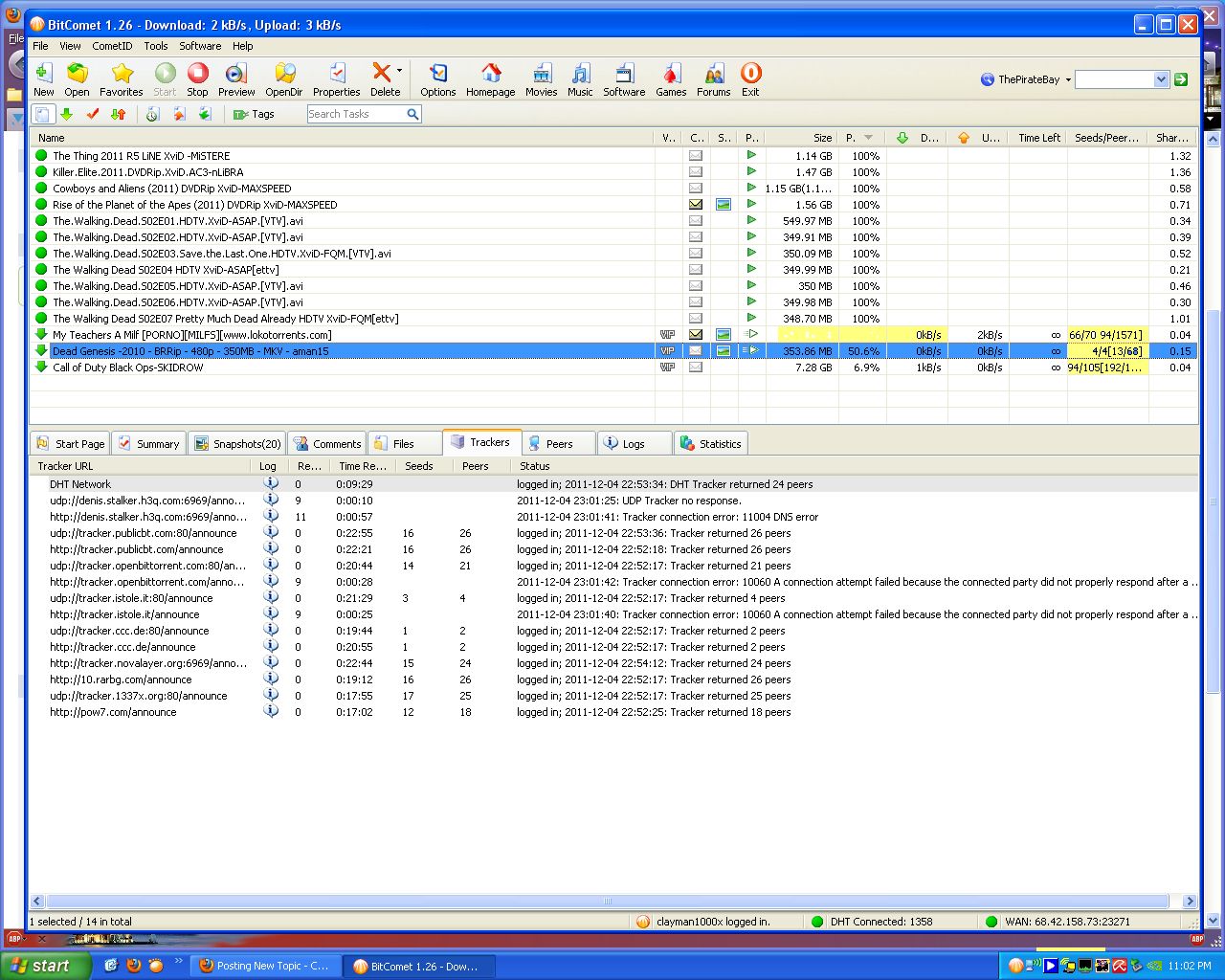Click the Preview toolbar icon
Image resolution: width=1225 pixels, height=980 pixels.
235,74
